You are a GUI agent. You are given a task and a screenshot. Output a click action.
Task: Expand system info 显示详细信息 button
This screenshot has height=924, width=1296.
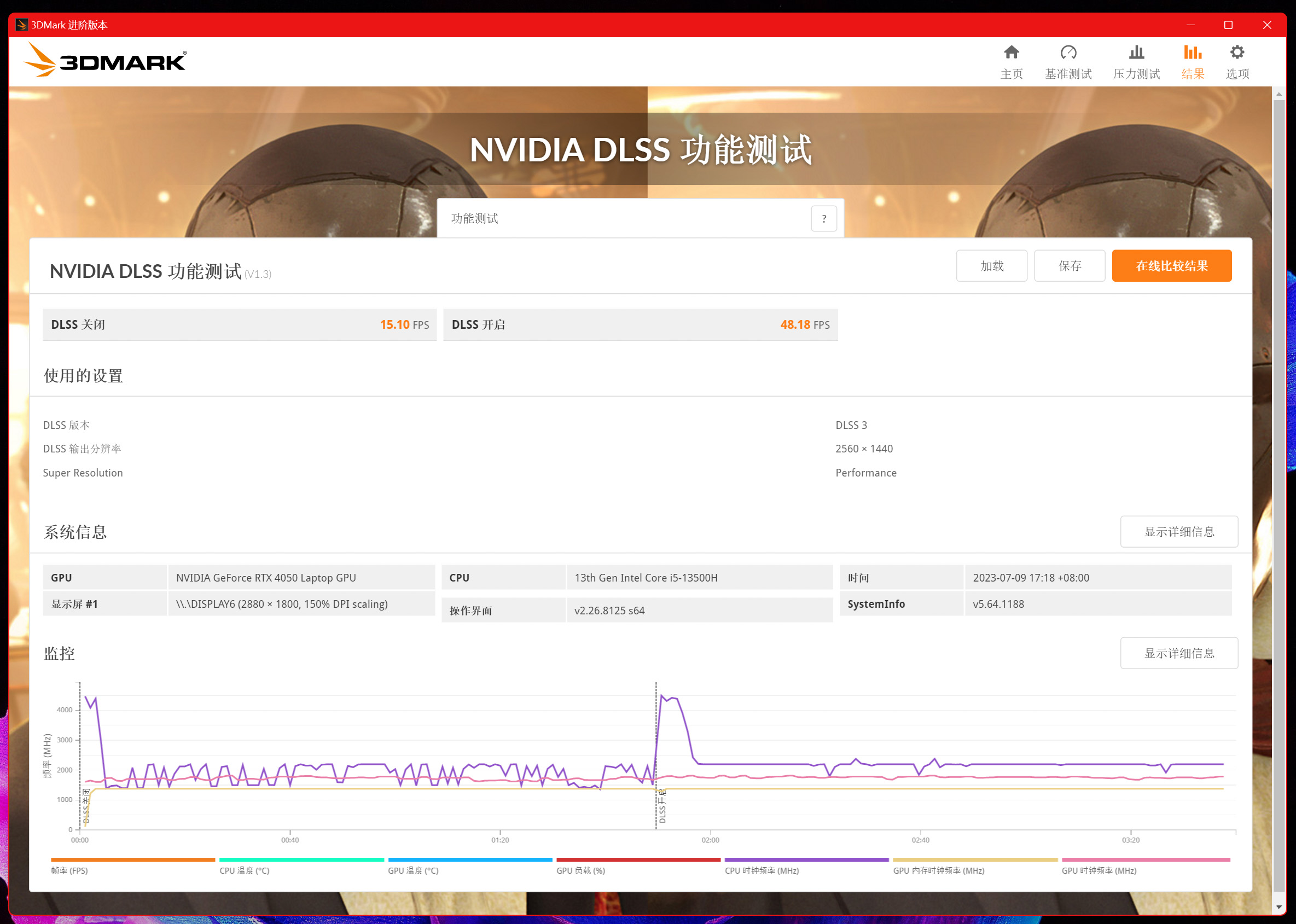coord(1178,532)
